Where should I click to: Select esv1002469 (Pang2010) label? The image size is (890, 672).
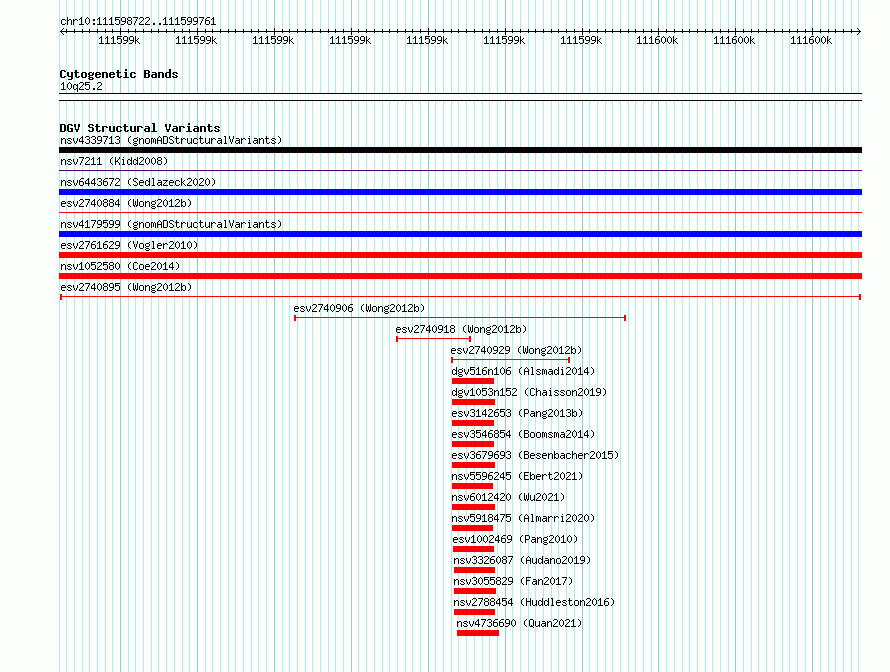click(x=515, y=539)
